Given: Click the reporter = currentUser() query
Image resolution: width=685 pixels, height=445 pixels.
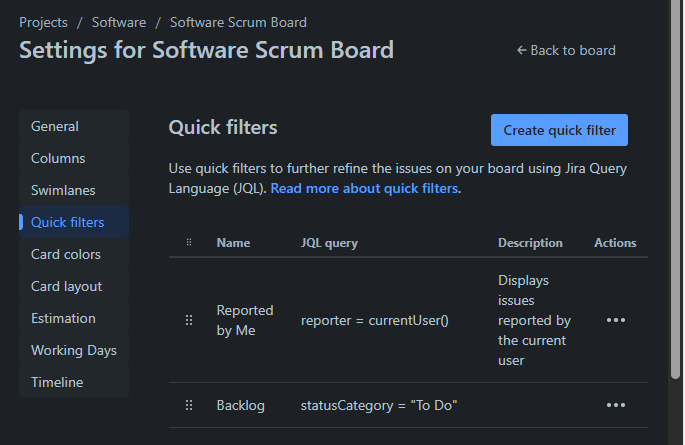Looking at the screenshot, I should (x=374, y=321).
